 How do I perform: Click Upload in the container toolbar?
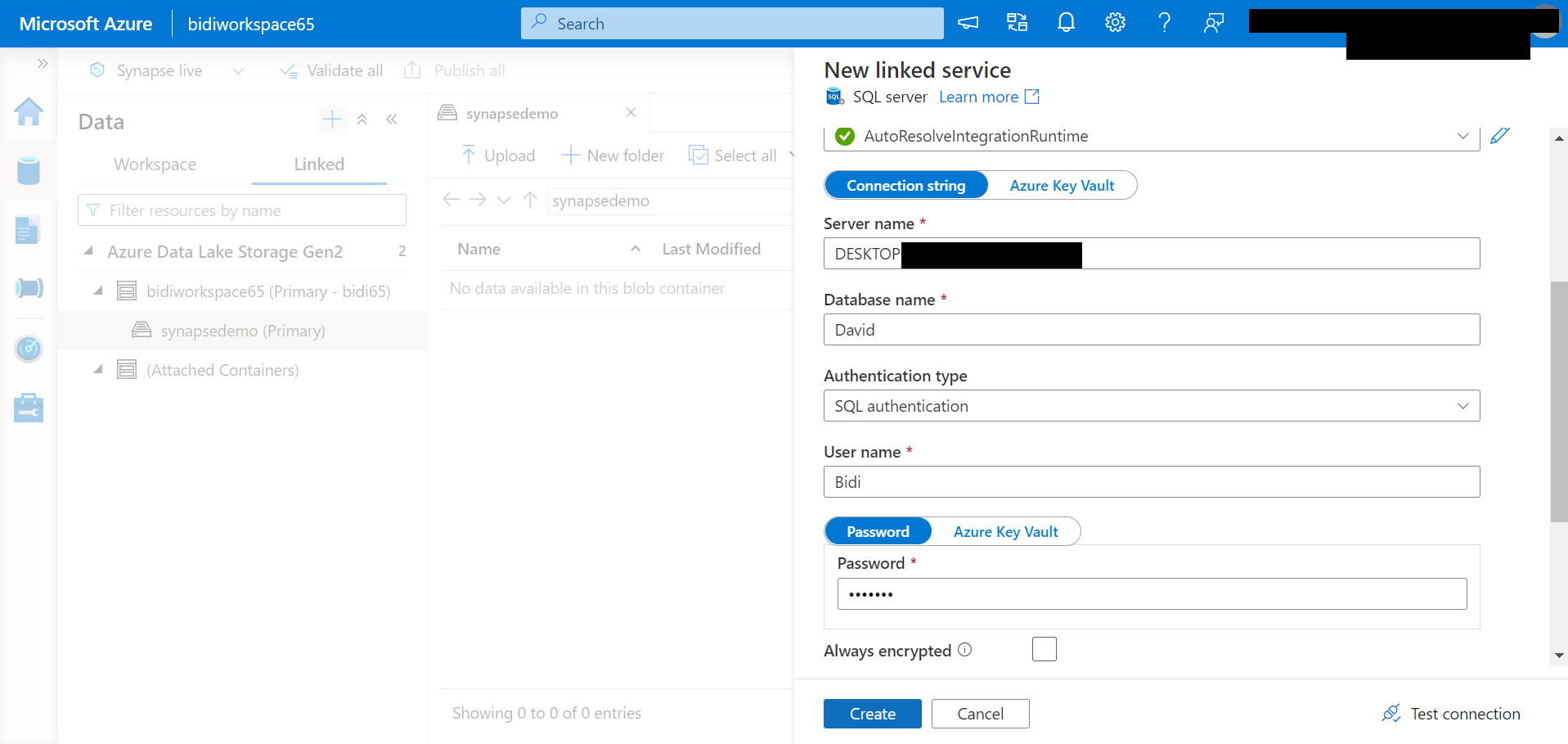[498, 156]
